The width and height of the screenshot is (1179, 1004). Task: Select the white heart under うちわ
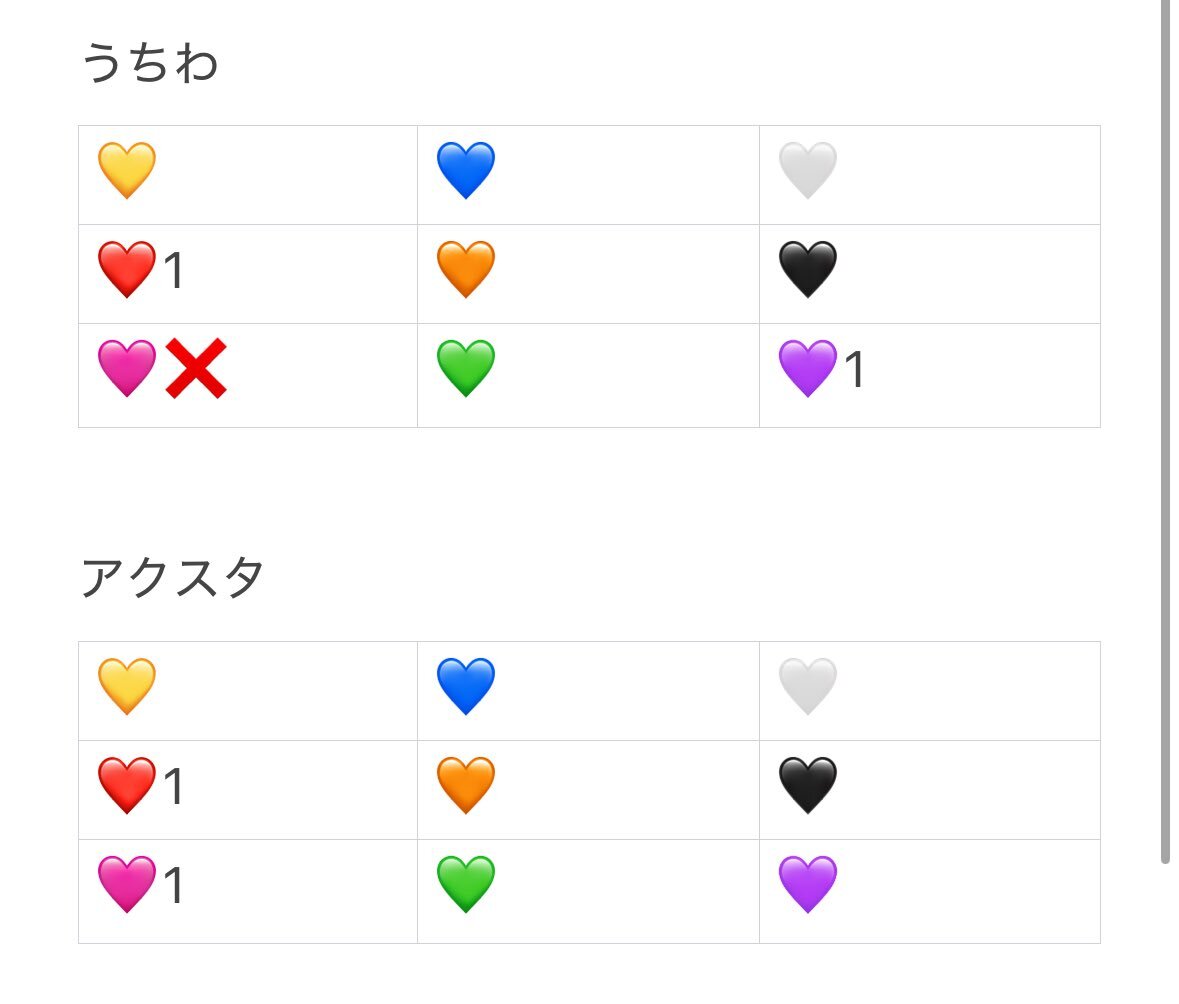click(x=808, y=171)
